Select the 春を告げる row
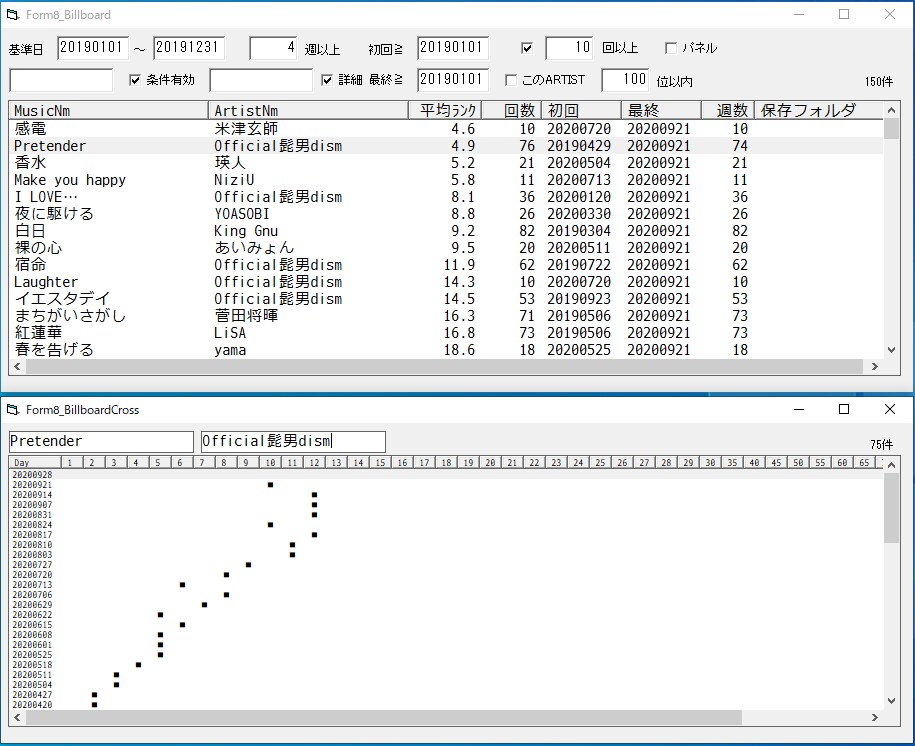 coord(446,350)
